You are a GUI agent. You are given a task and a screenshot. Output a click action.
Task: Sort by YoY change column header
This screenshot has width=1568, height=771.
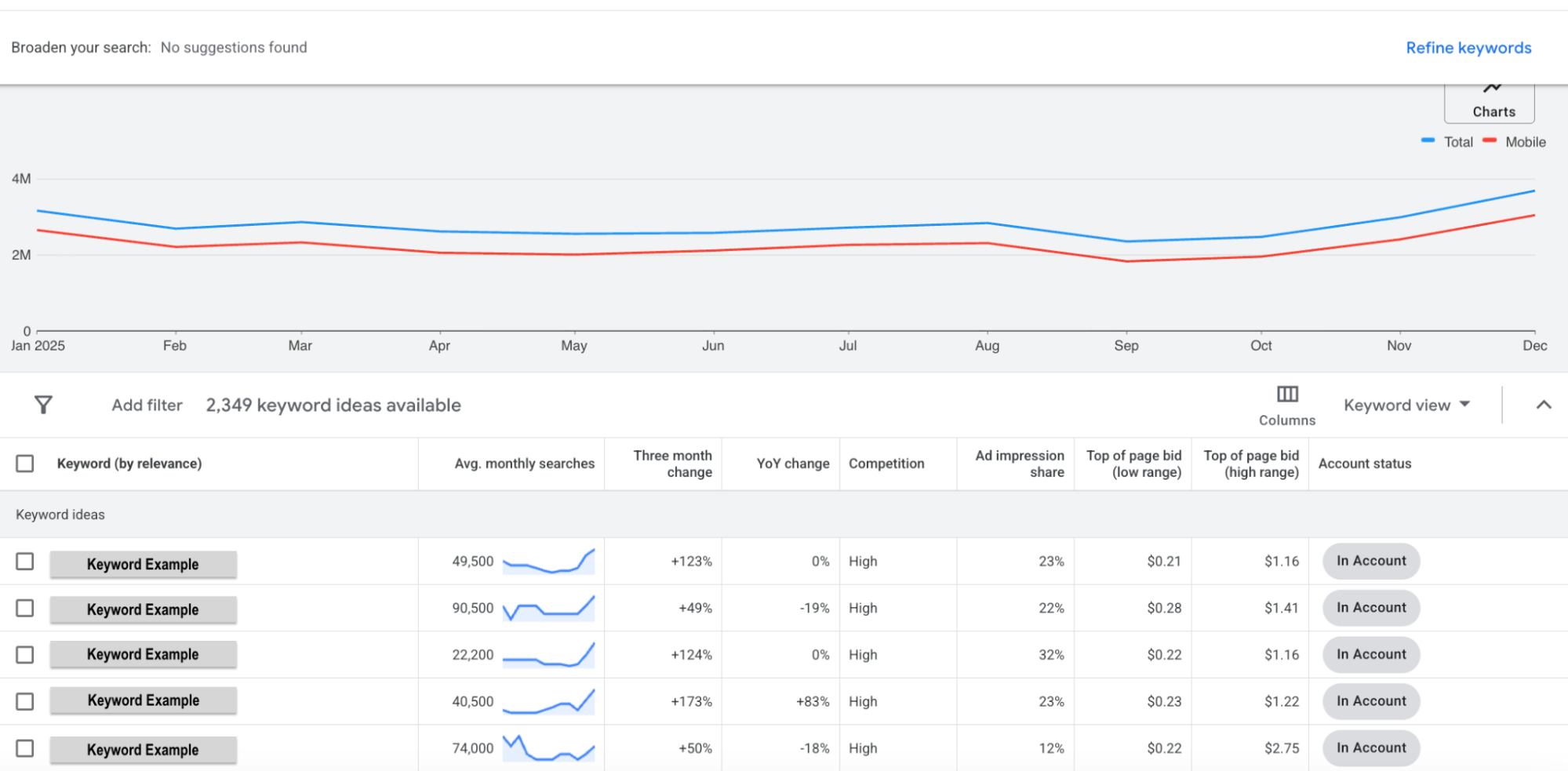[792, 464]
